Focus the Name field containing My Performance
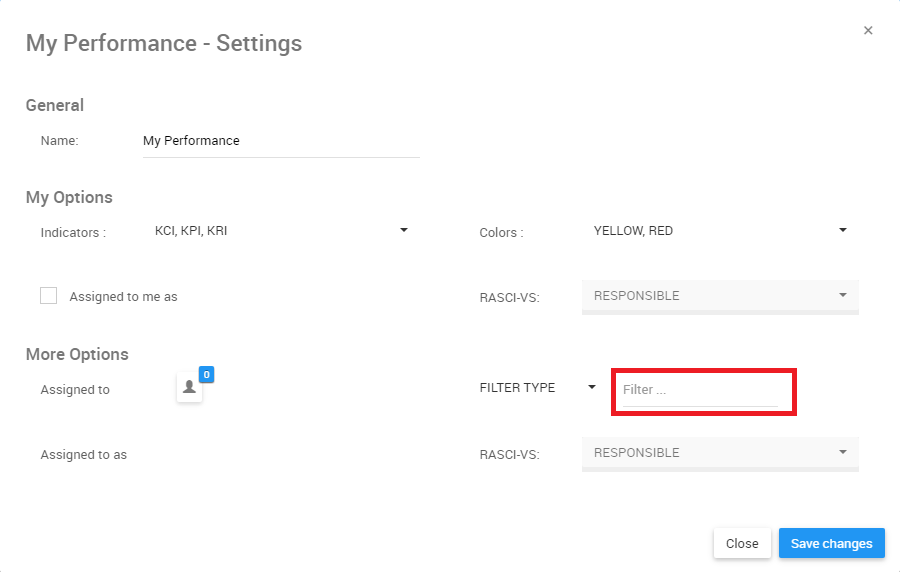 pos(280,141)
